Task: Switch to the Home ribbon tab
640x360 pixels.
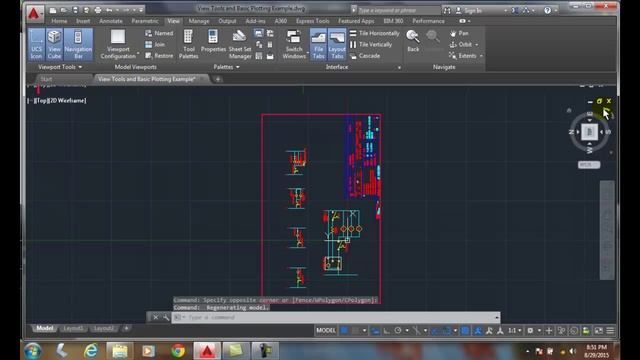Action: [59, 21]
